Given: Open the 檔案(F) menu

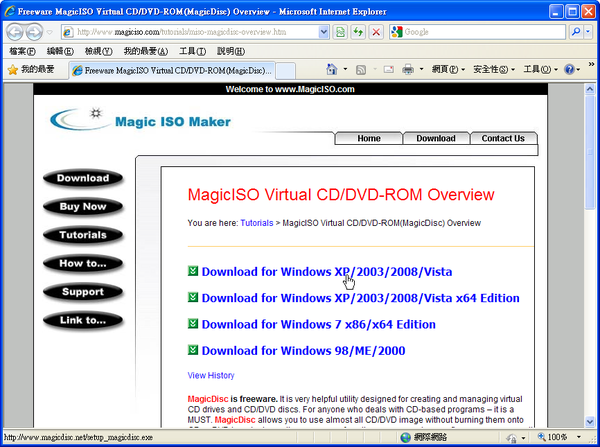Looking at the screenshot, I should pos(22,51).
